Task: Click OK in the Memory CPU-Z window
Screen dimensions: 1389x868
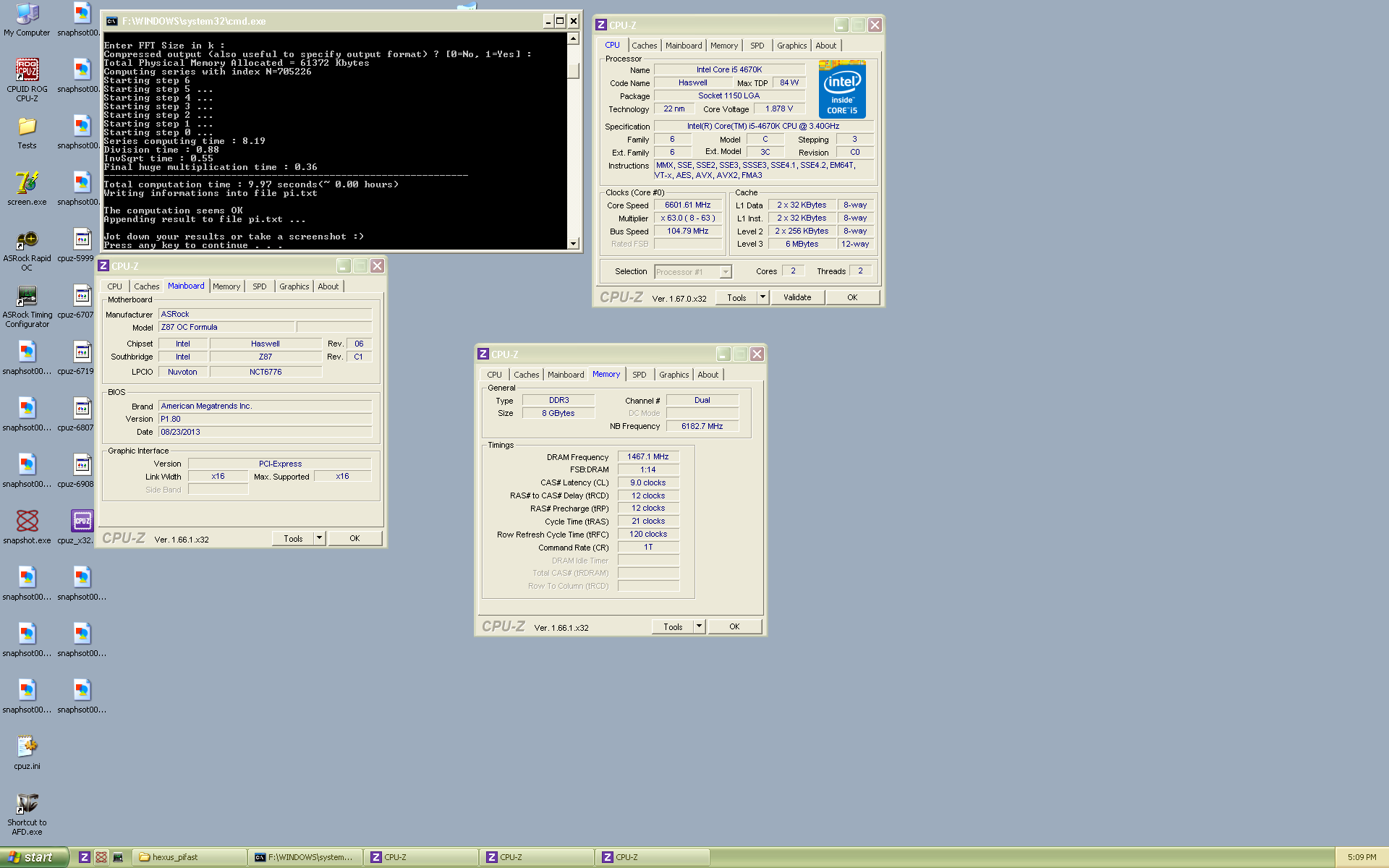Action: (734, 626)
